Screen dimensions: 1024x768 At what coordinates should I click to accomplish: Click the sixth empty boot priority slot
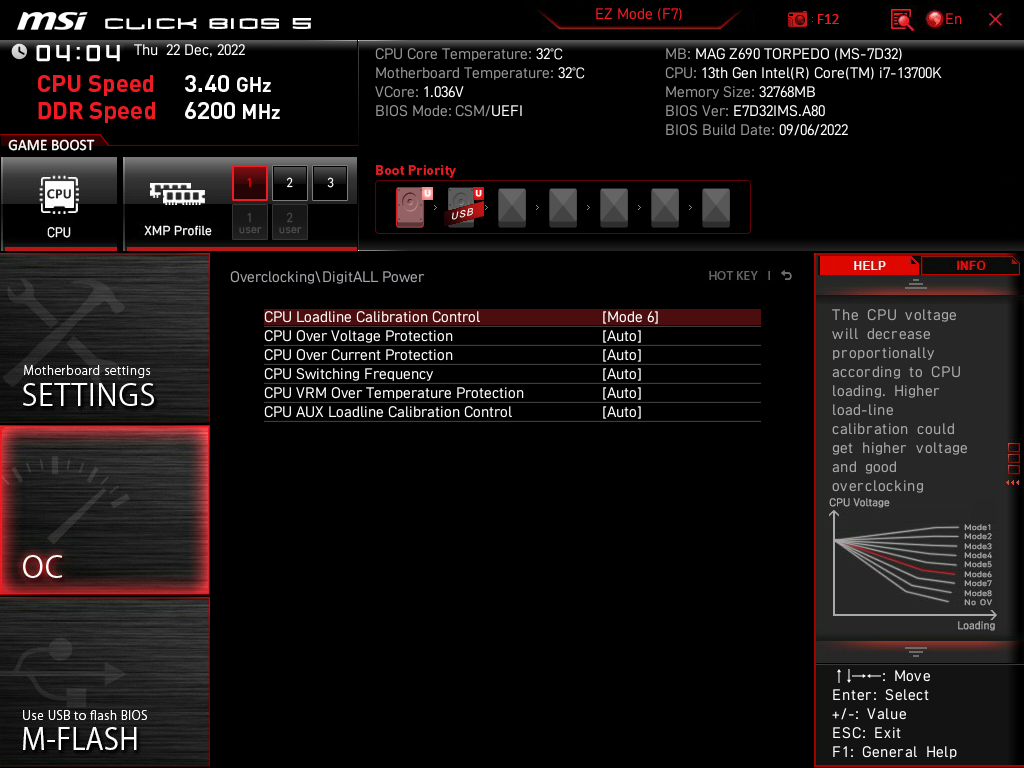click(665, 208)
